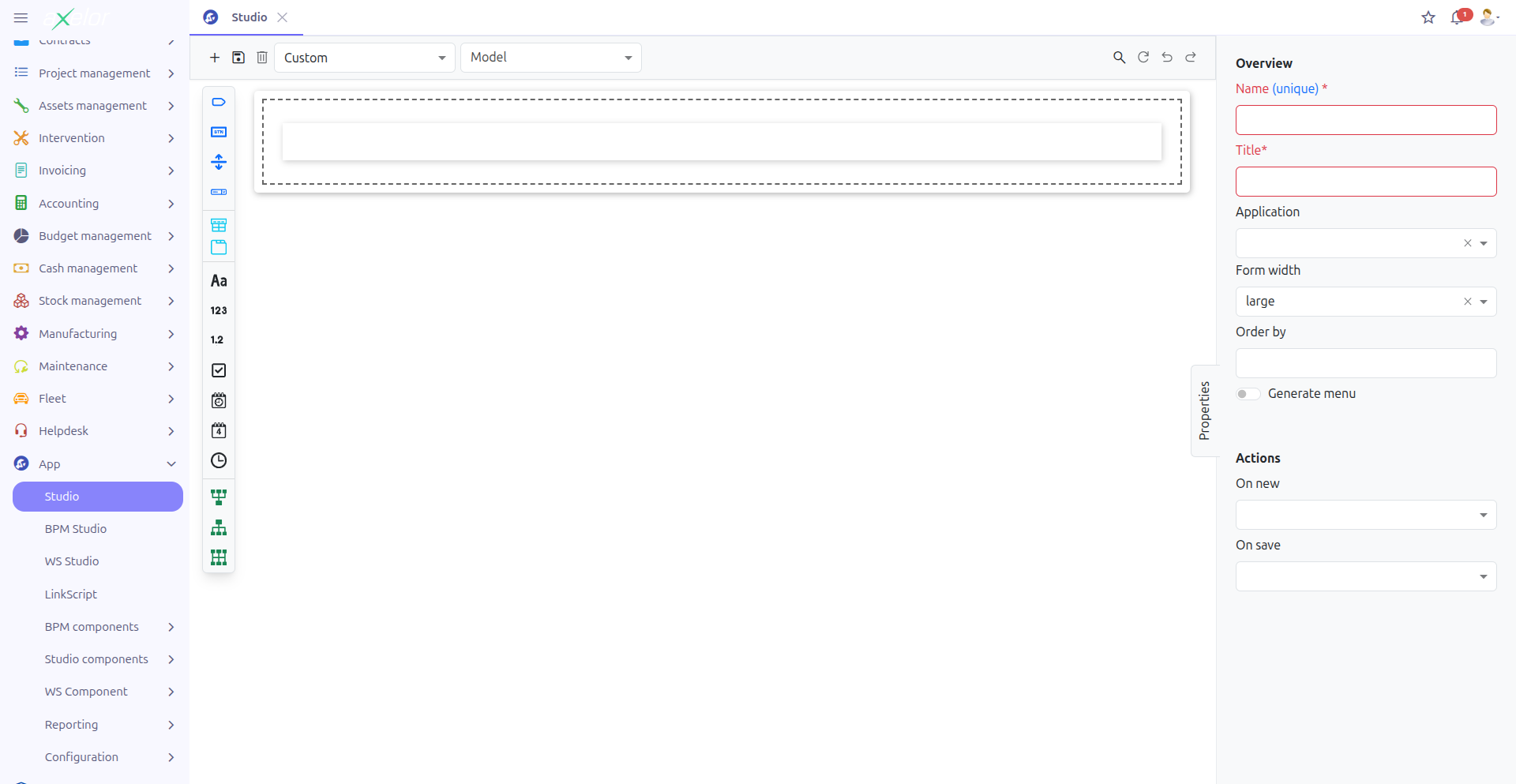Select the string field widget
This screenshot has height=784, width=1516.
pyautogui.click(x=219, y=280)
